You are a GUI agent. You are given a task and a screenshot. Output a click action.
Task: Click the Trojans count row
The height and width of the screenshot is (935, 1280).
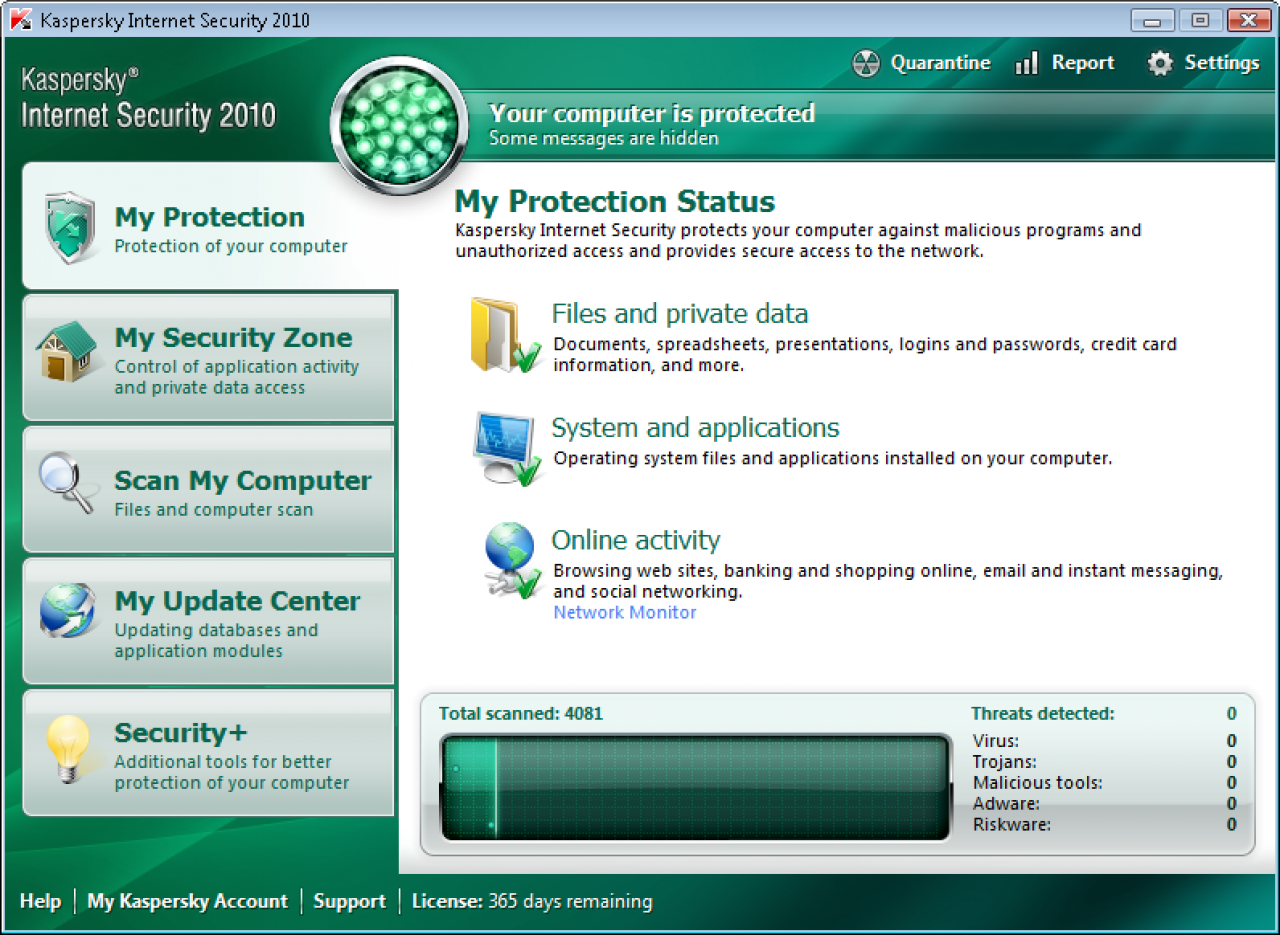click(1105, 762)
